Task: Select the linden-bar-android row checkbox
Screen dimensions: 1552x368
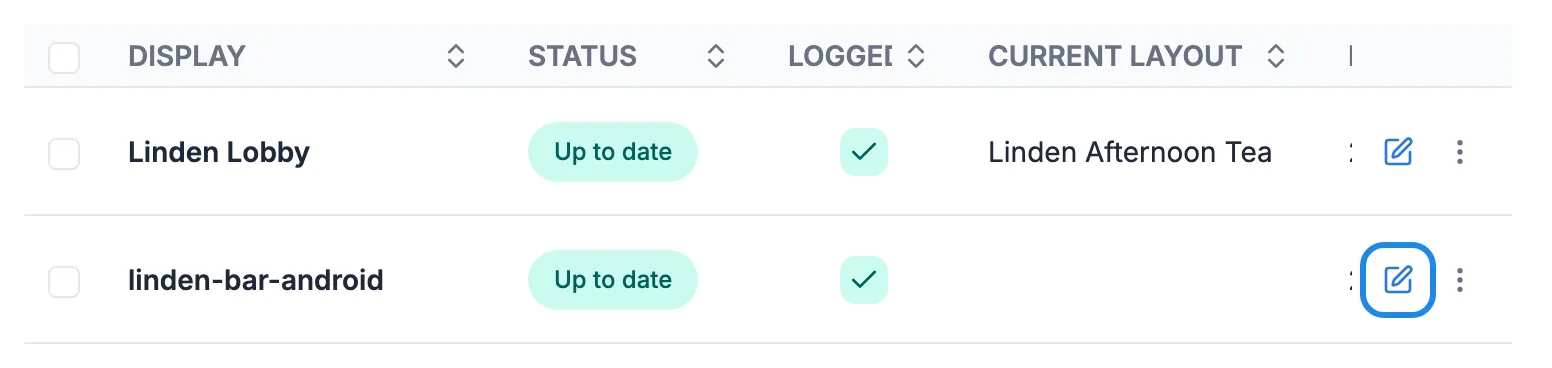Action: pyautogui.click(x=64, y=281)
